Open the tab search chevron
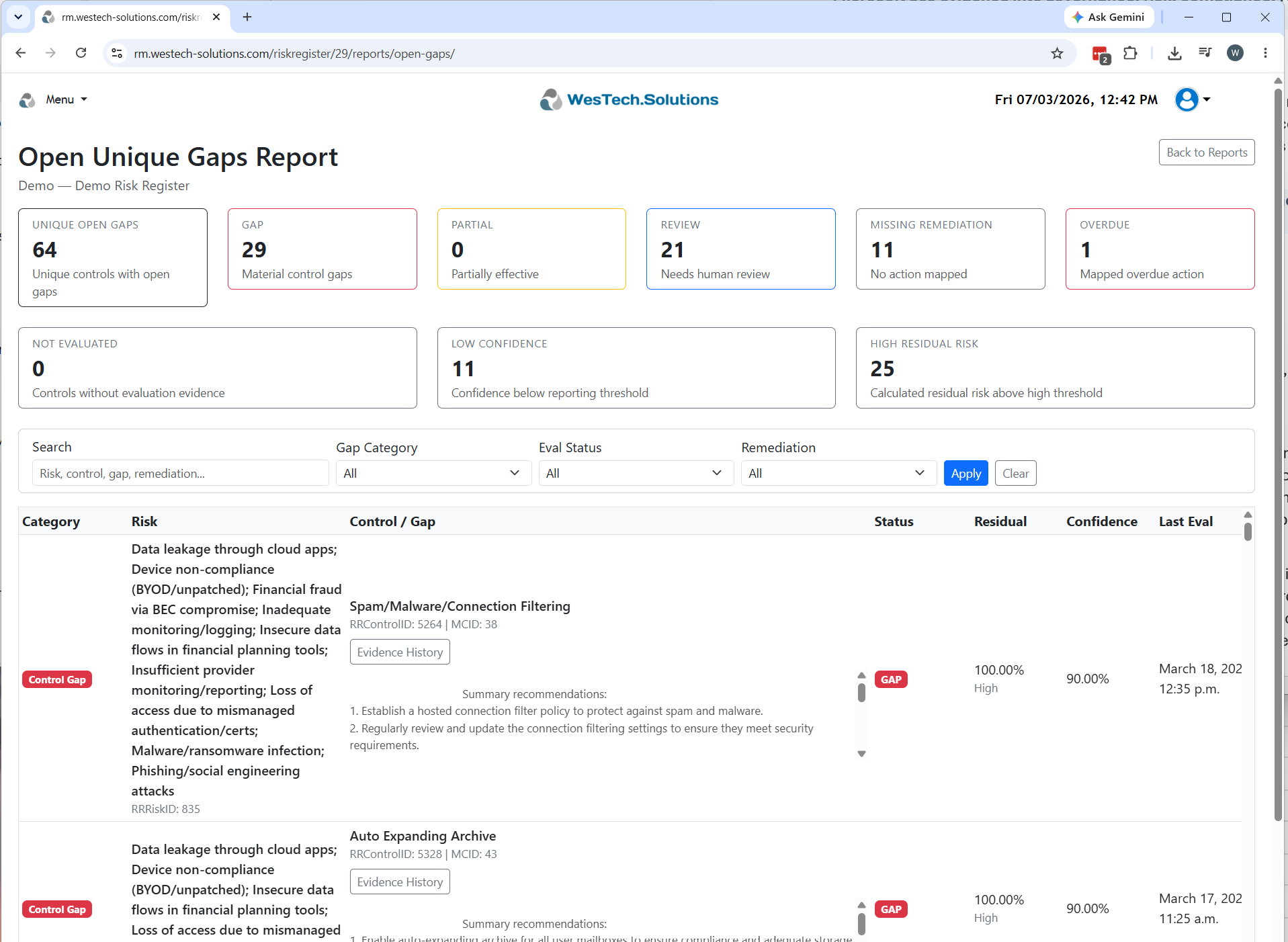Image resolution: width=1288 pixels, height=942 pixels. coord(18,17)
